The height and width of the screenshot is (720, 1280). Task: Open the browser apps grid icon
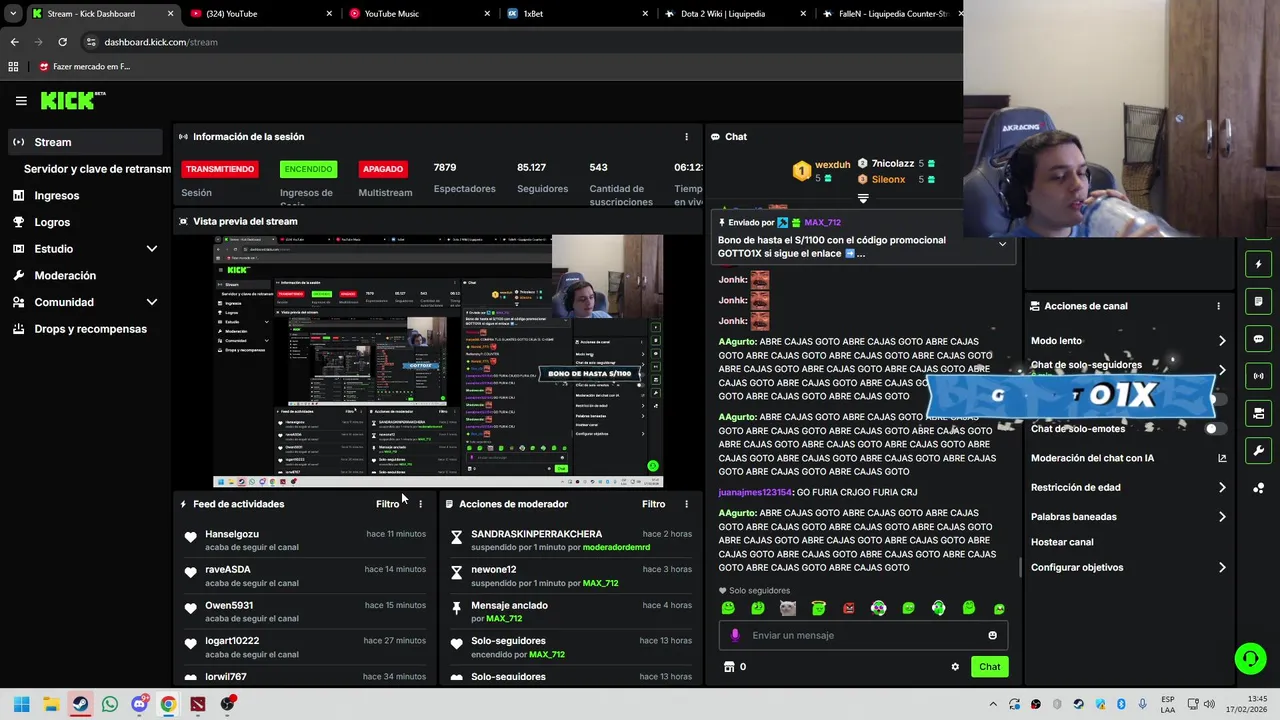13,67
